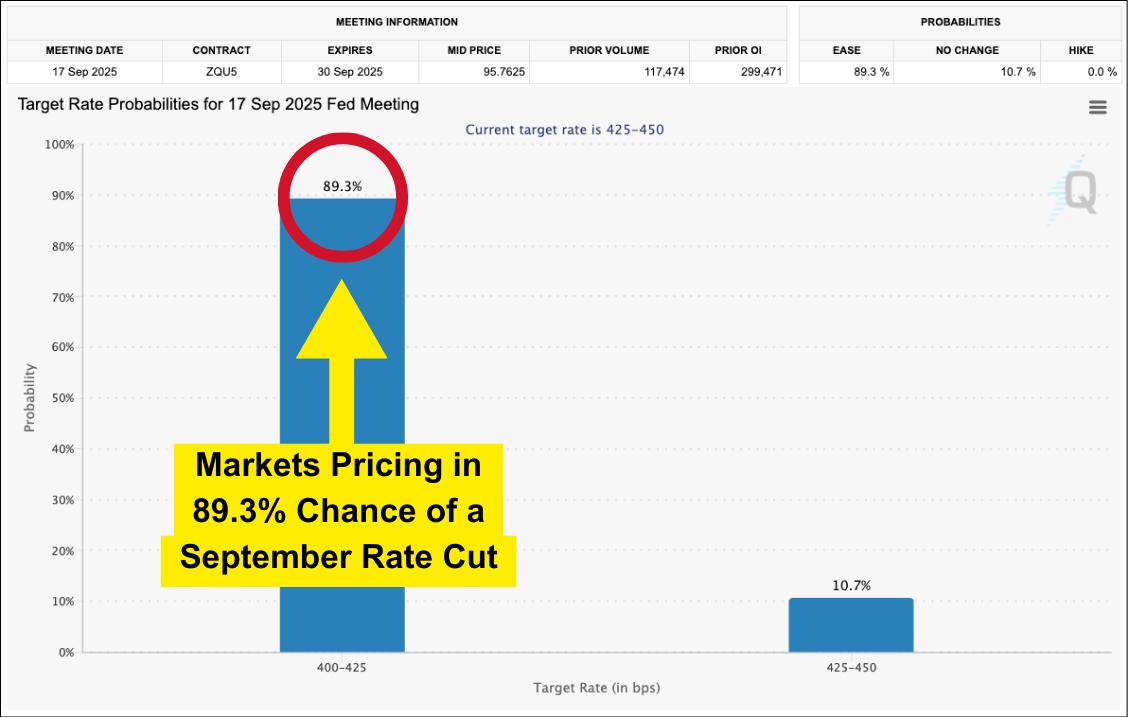
Task: Click the 10.7% bar data label
Action: click(x=850, y=586)
